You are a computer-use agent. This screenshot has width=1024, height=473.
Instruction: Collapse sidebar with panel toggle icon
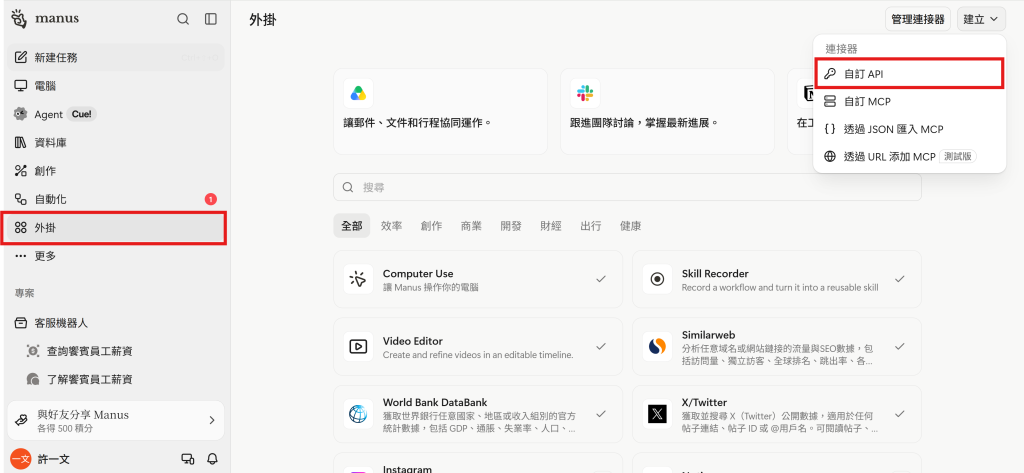point(210,19)
